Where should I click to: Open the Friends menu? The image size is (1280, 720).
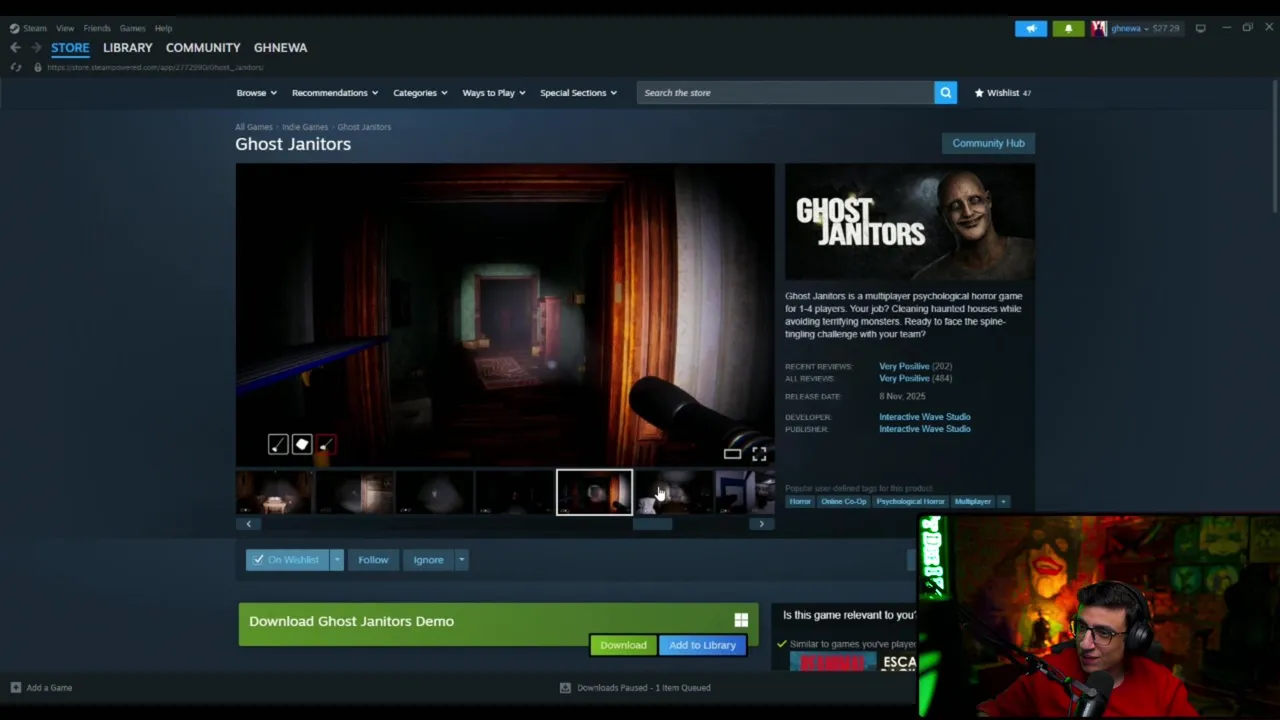pos(97,28)
